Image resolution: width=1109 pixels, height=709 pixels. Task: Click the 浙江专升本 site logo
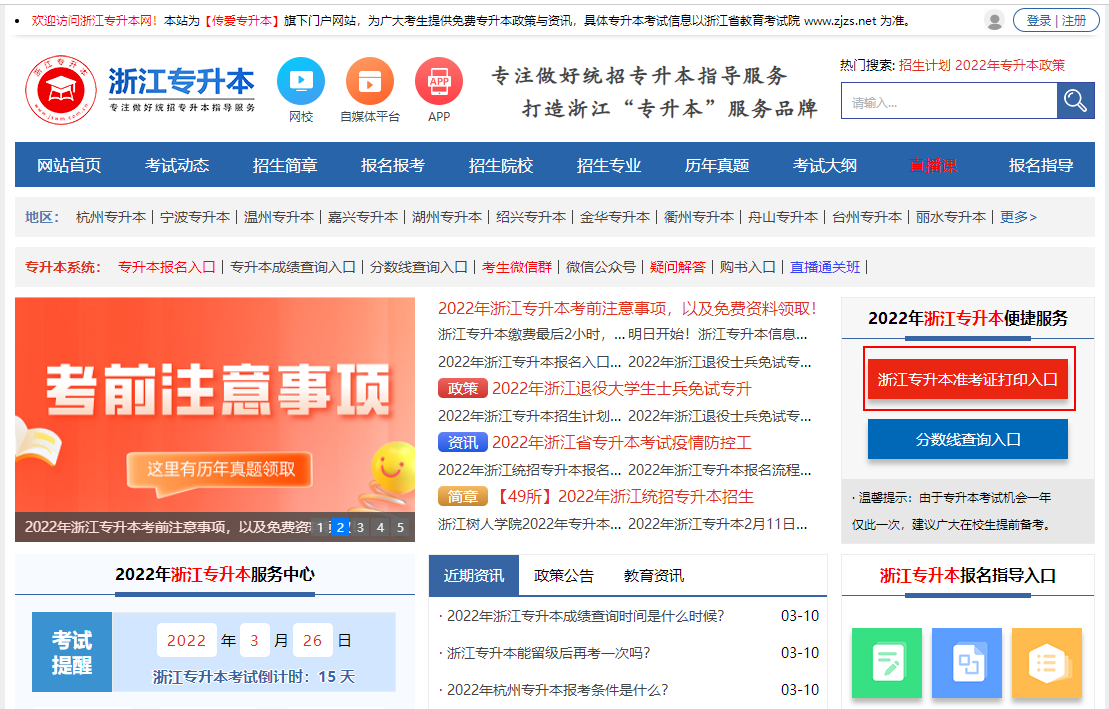[x=140, y=90]
